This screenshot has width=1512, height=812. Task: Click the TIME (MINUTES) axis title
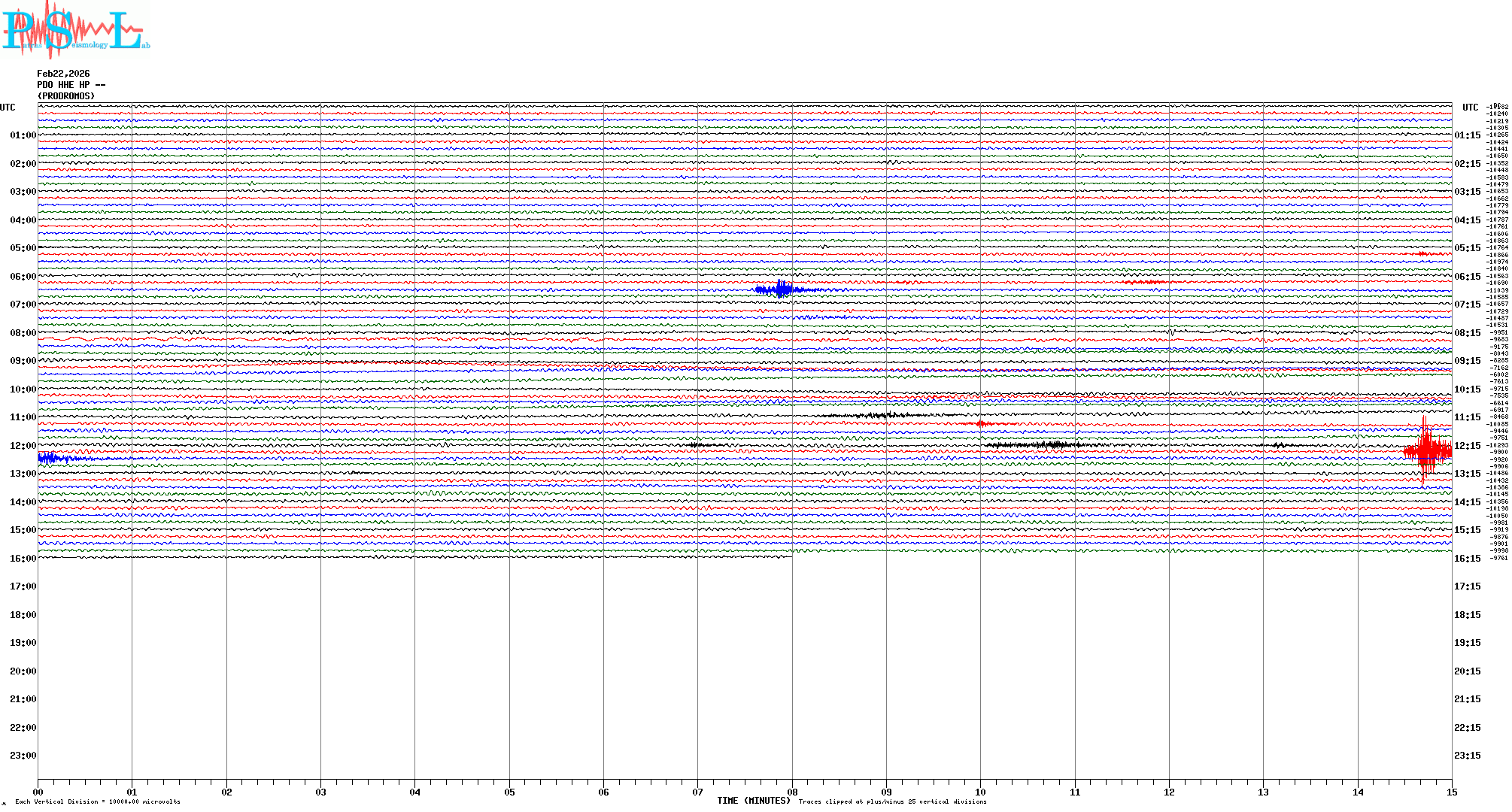tap(754, 801)
